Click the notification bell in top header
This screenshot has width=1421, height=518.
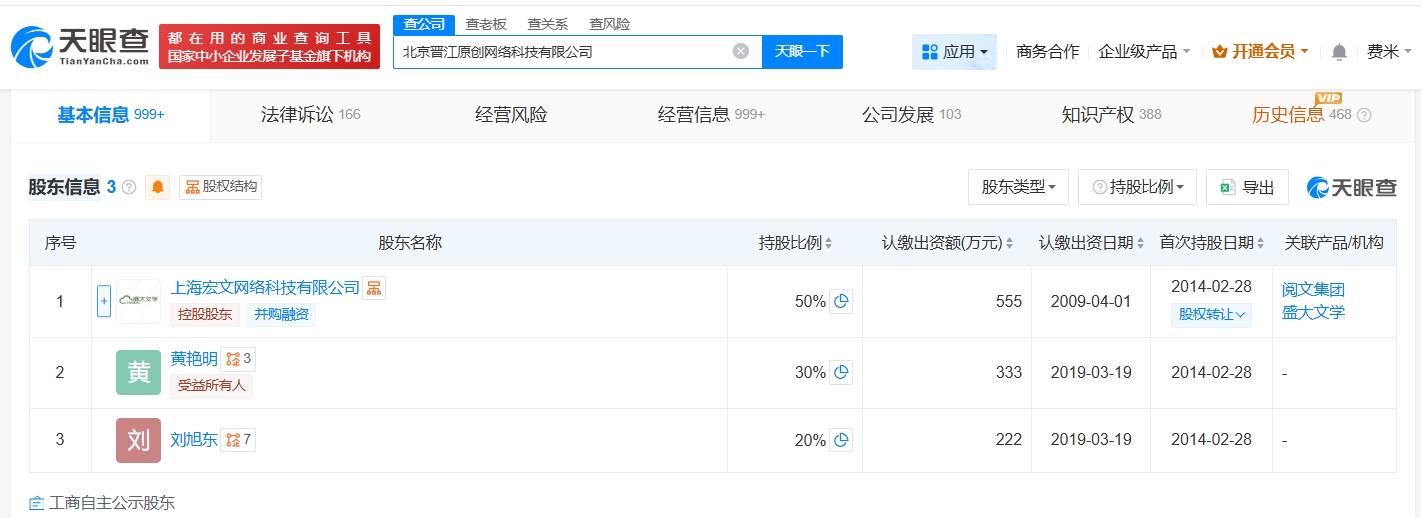1339,52
